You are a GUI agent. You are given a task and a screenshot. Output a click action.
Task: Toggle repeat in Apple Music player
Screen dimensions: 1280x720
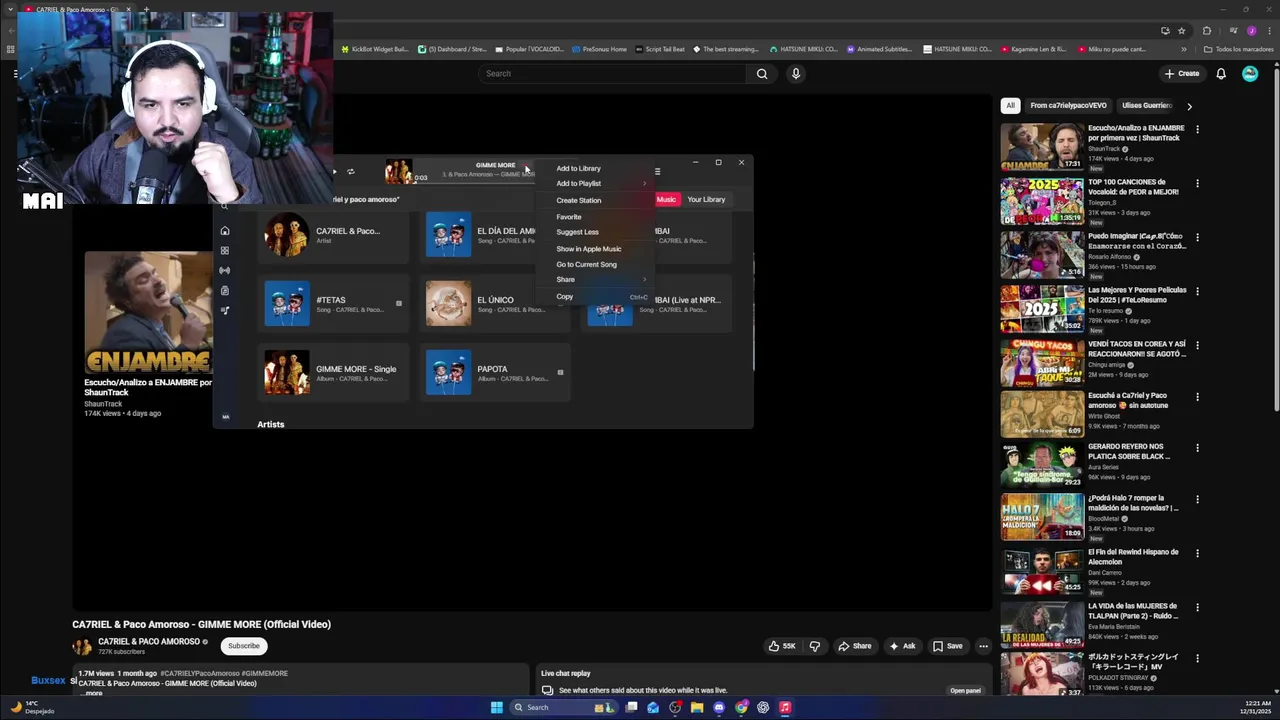click(x=350, y=172)
